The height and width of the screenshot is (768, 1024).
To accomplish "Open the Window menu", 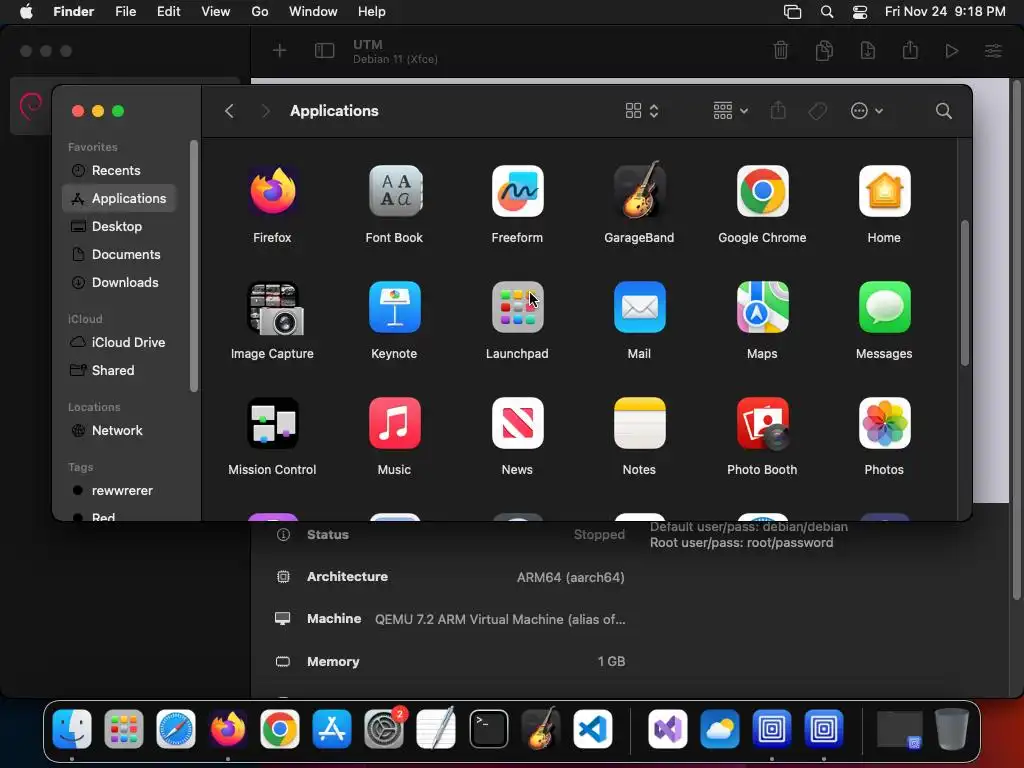I will [313, 12].
